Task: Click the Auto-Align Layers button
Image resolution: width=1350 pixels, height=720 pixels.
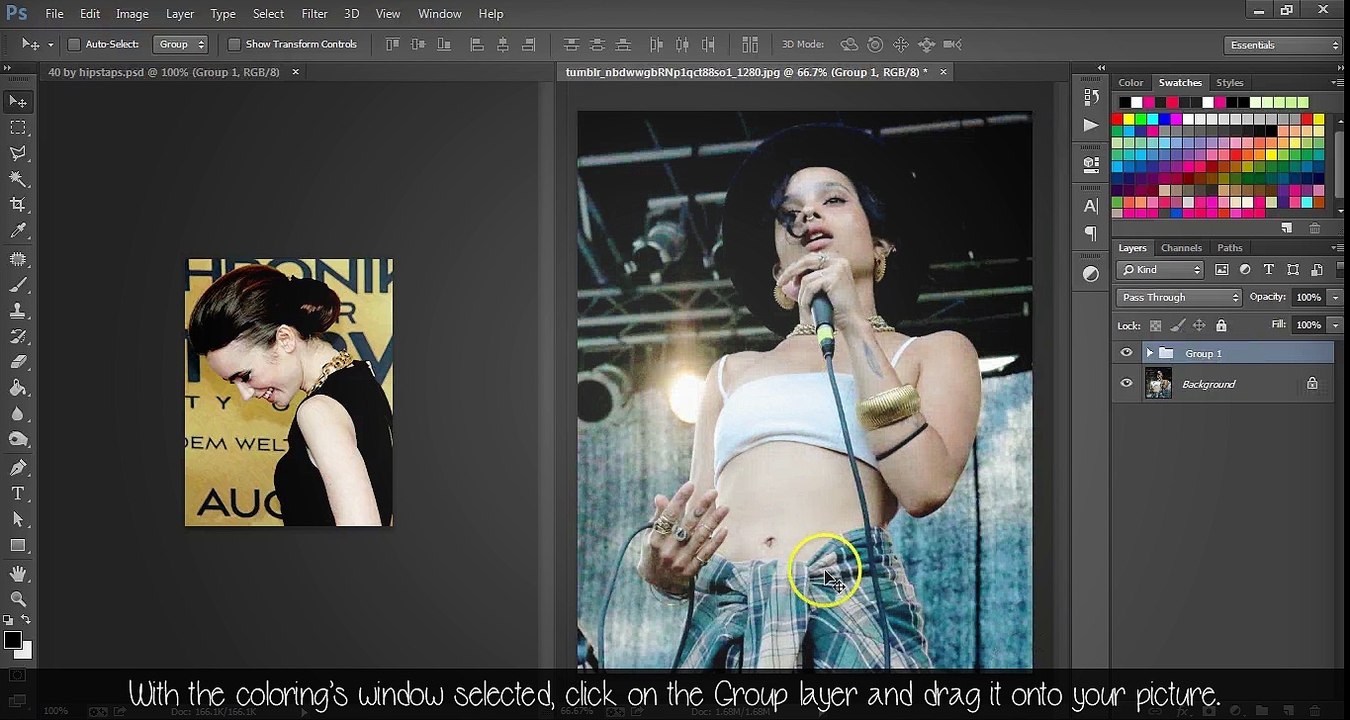Action: pyautogui.click(x=750, y=44)
